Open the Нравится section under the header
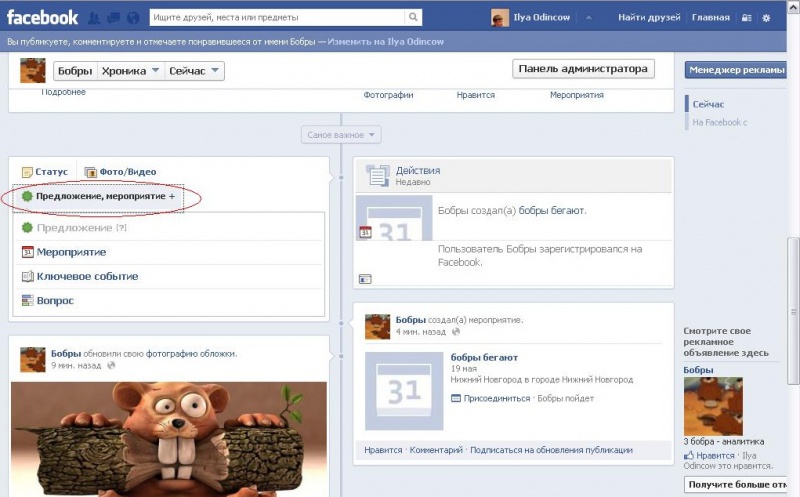This screenshot has width=800, height=497. [476, 95]
